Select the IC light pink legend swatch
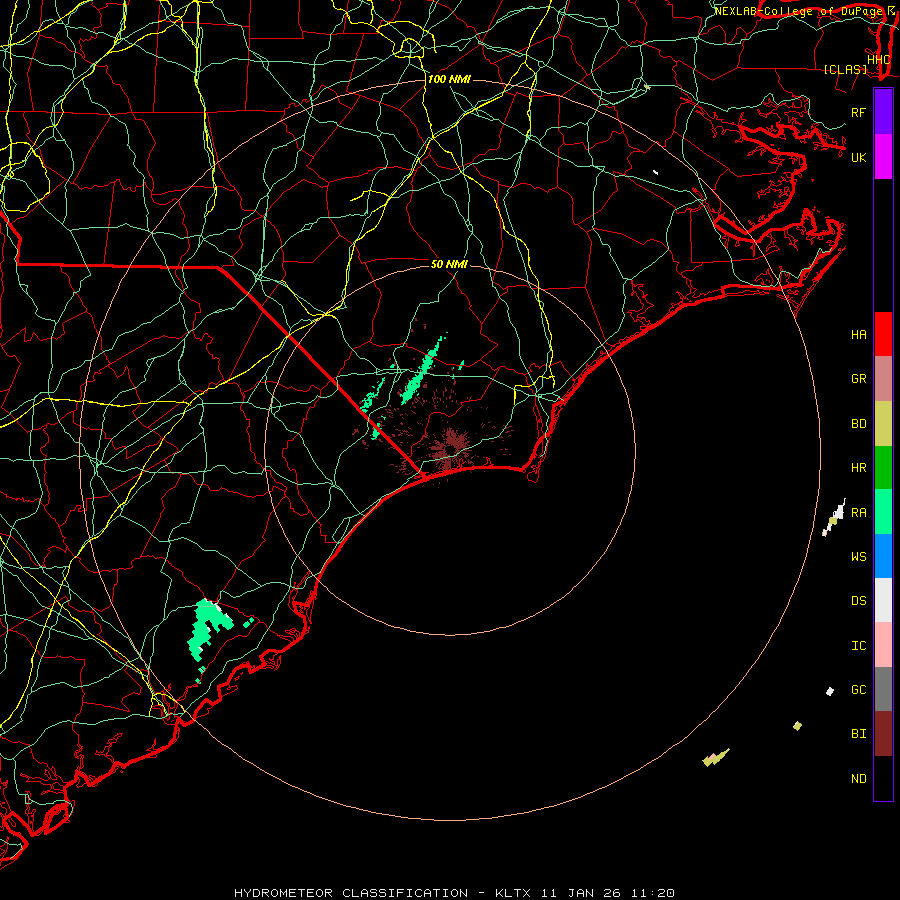This screenshot has height=900, width=900. pyautogui.click(x=883, y=645)
